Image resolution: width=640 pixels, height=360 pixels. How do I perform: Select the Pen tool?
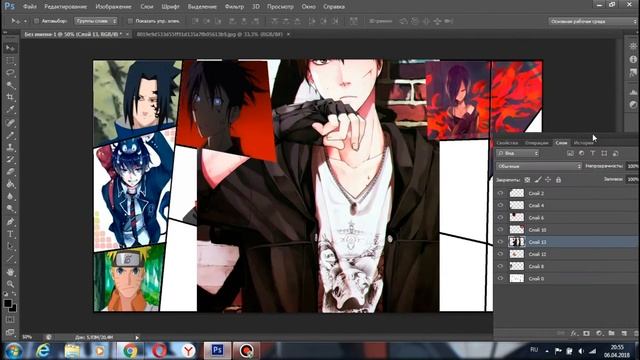tap(10, 222)
